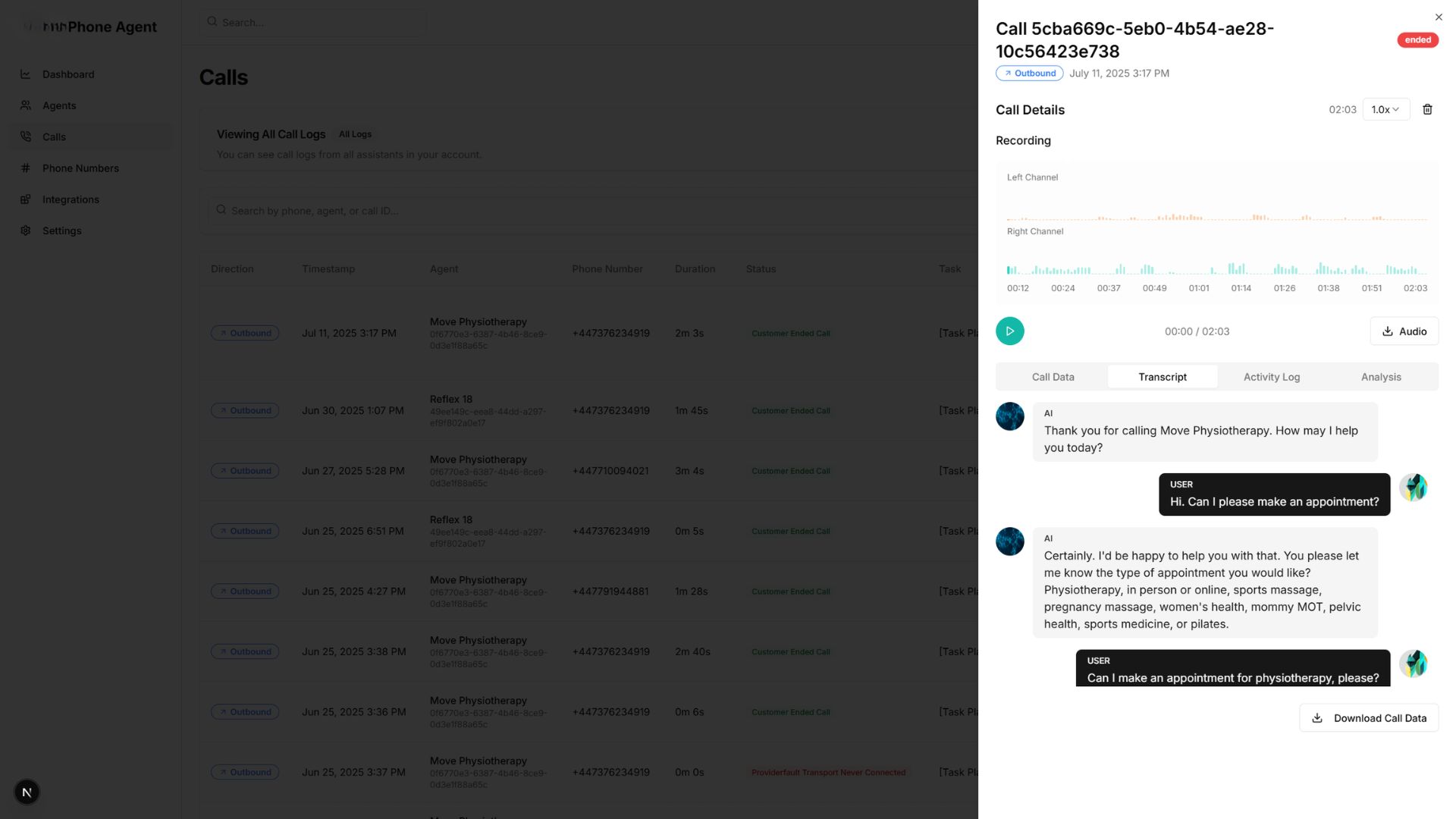Image resolution: width=1456 pixels, height=819 pixels.
Task: Click Outbound badge on Jun 25 3:38 PM row
Action: point(245,652)
